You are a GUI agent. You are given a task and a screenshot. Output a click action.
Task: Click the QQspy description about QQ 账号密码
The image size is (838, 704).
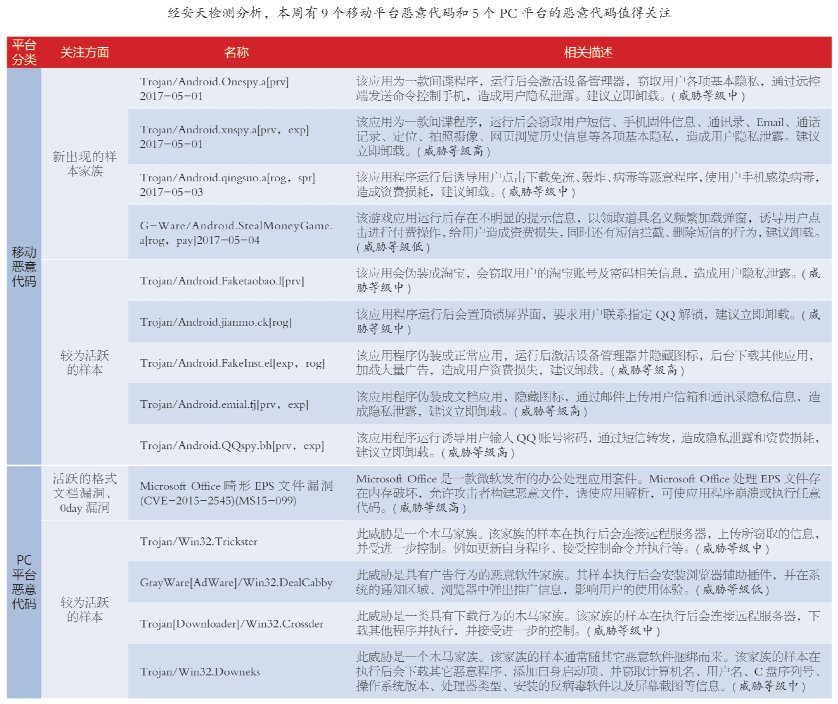click(x=588, y=445)
